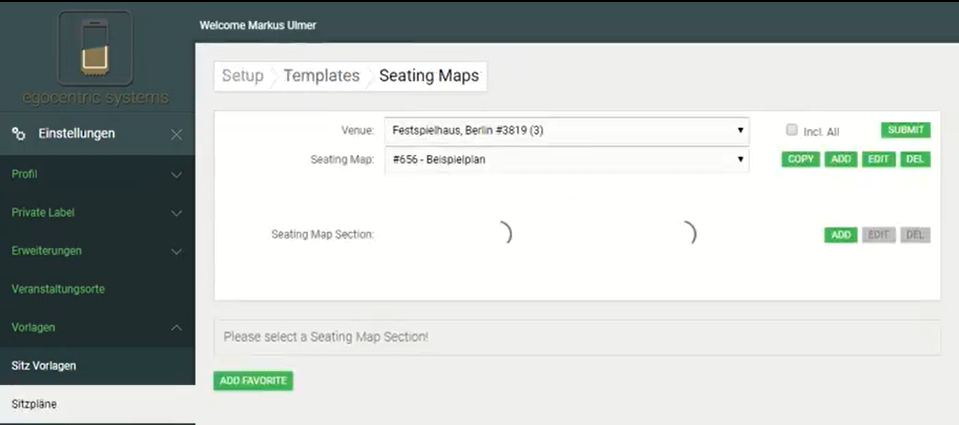Click EDIT button for Seating Map
959x425 pixels.
pos(879,159)
